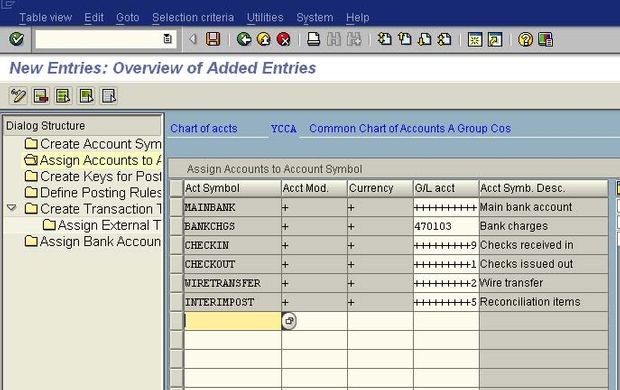Open Help via question mark icon
This screenshot has width=620, height=390.
(525, 39)
